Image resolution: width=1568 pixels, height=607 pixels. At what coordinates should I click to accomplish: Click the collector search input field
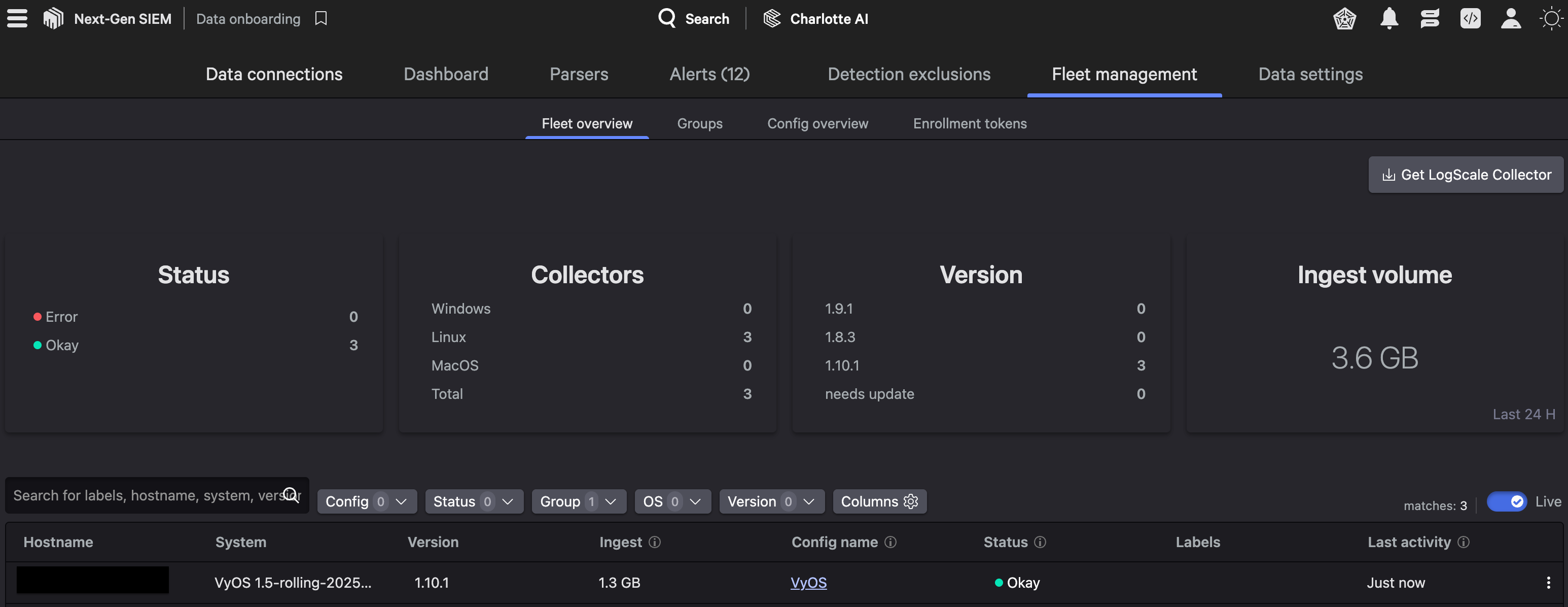click(x=146, y=495)
